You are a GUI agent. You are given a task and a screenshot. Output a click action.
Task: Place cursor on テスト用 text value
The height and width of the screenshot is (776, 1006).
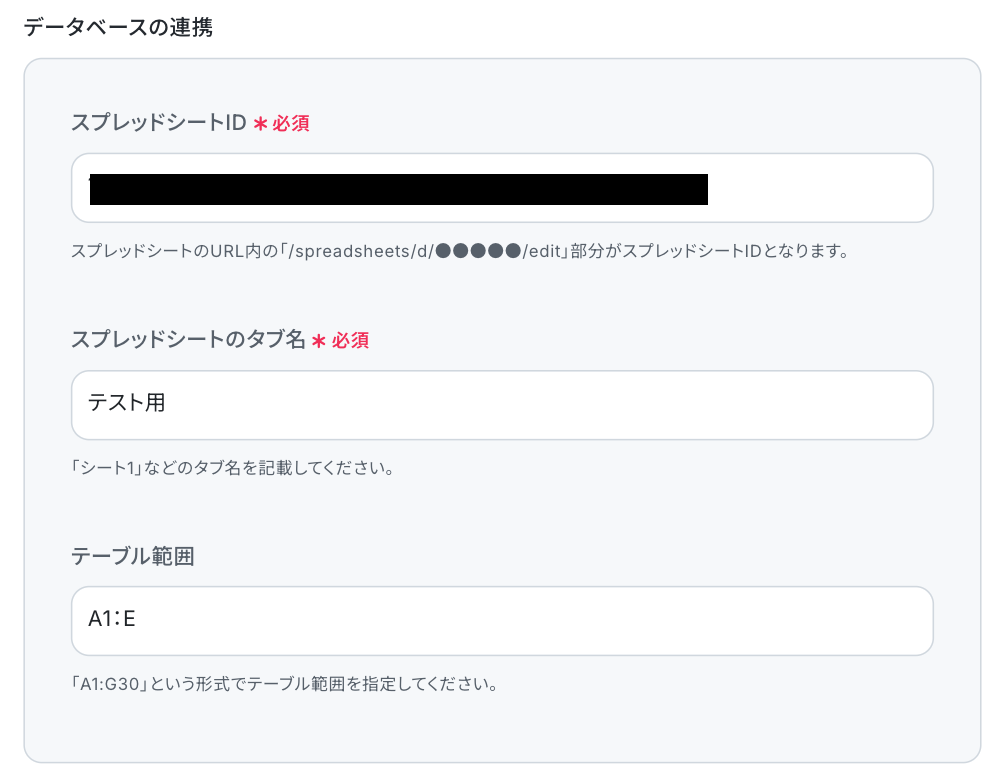126,402
